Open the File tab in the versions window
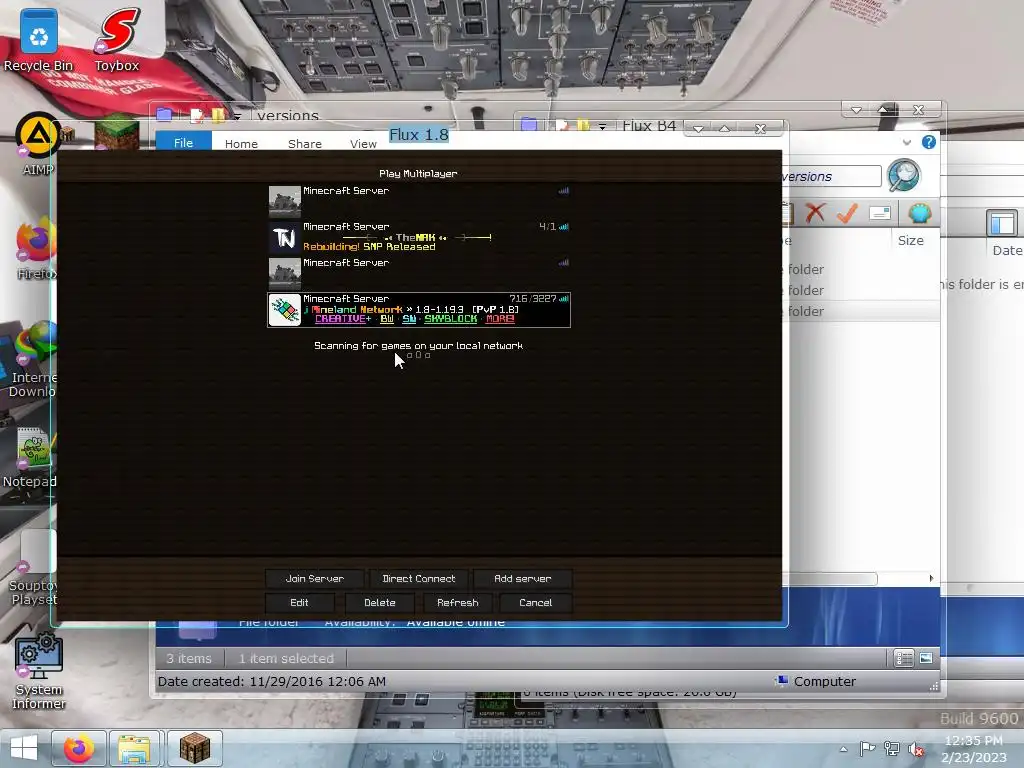 184,142
